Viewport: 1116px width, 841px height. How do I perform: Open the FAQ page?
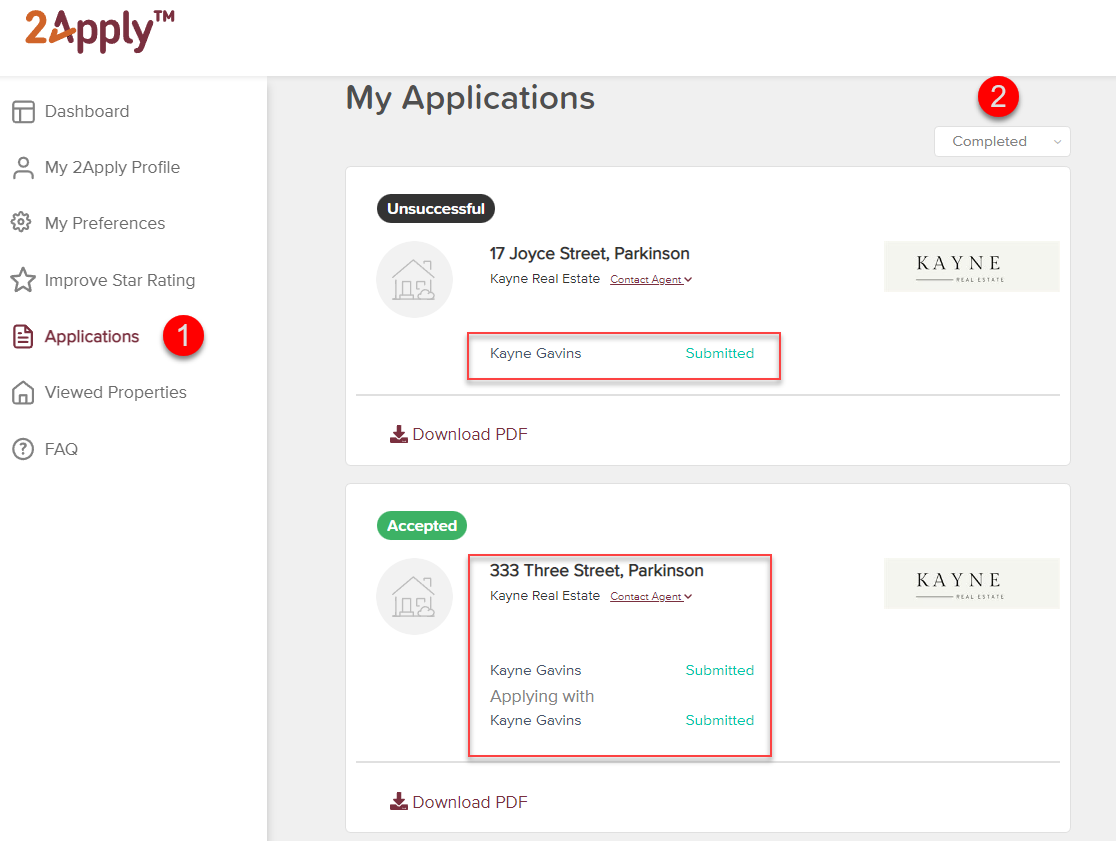(x=61, y=449)
